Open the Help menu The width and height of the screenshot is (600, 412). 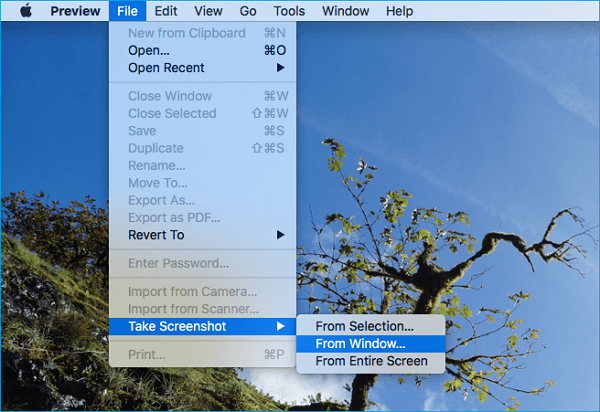point(399,11)
